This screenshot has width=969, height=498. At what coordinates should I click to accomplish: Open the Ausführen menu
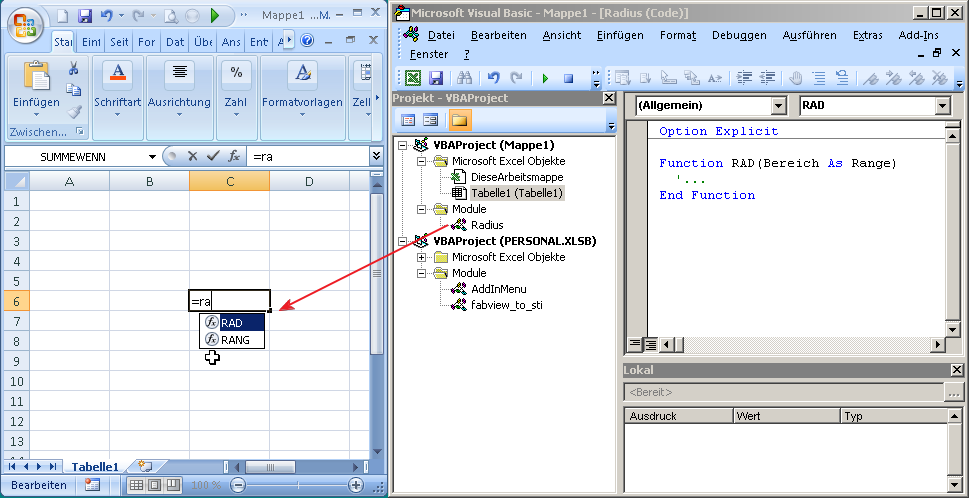tap(810, 35)
